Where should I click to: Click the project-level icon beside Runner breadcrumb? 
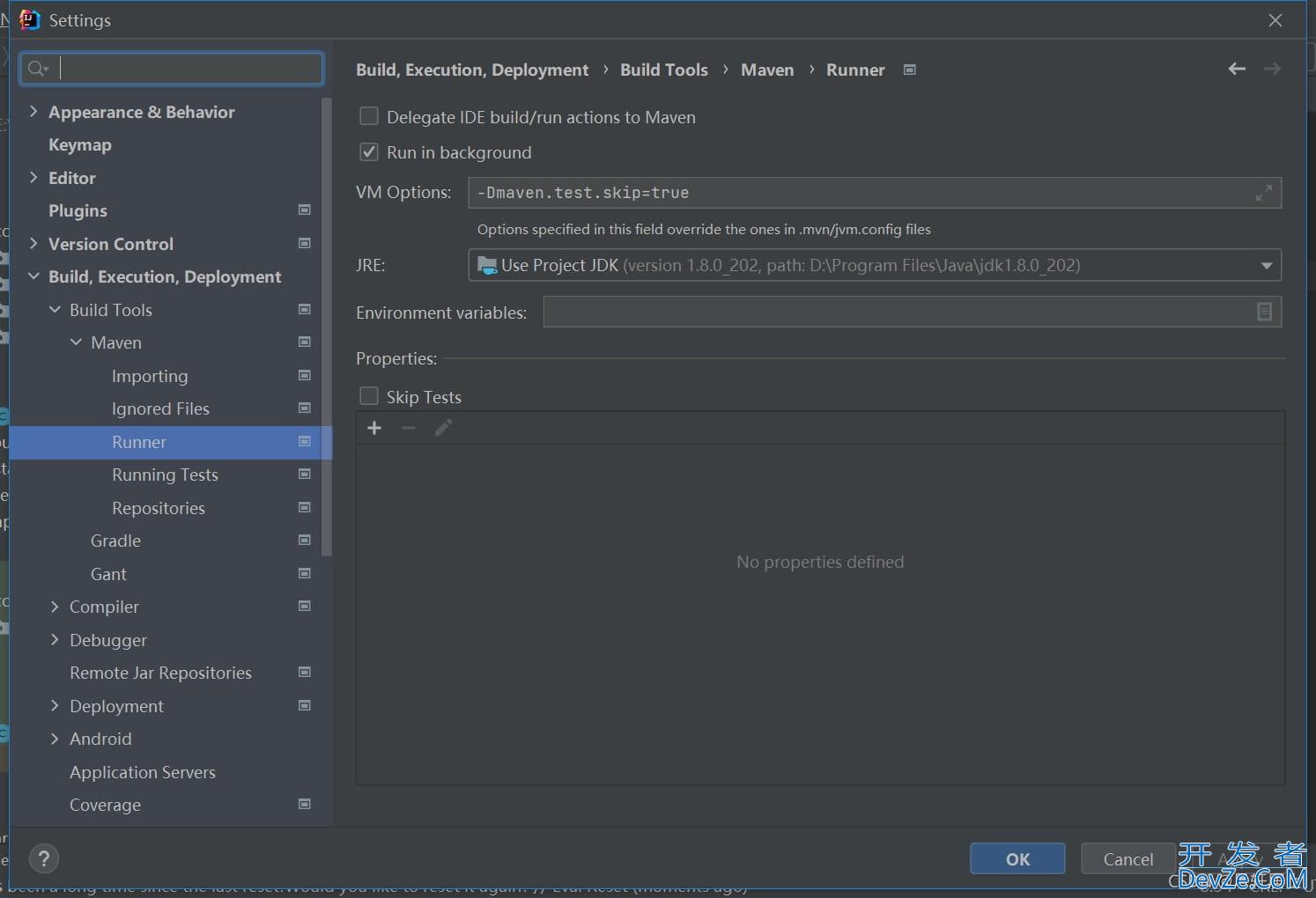(x=910, y=70)
